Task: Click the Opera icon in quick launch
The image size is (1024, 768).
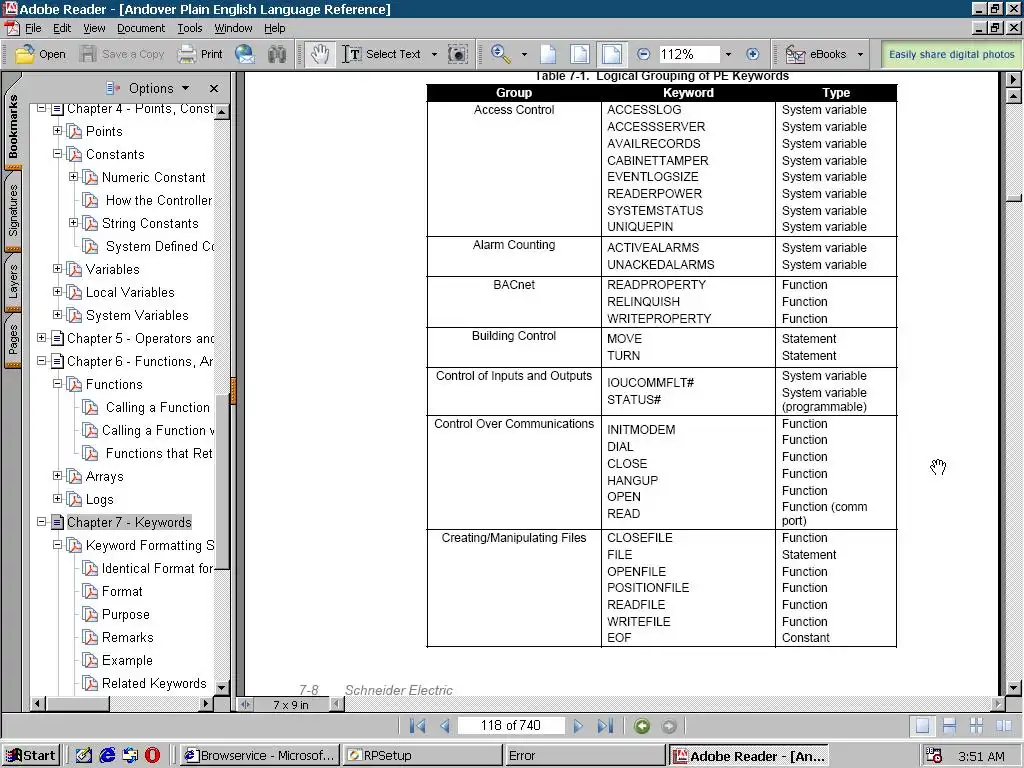Action: (153, 756)
